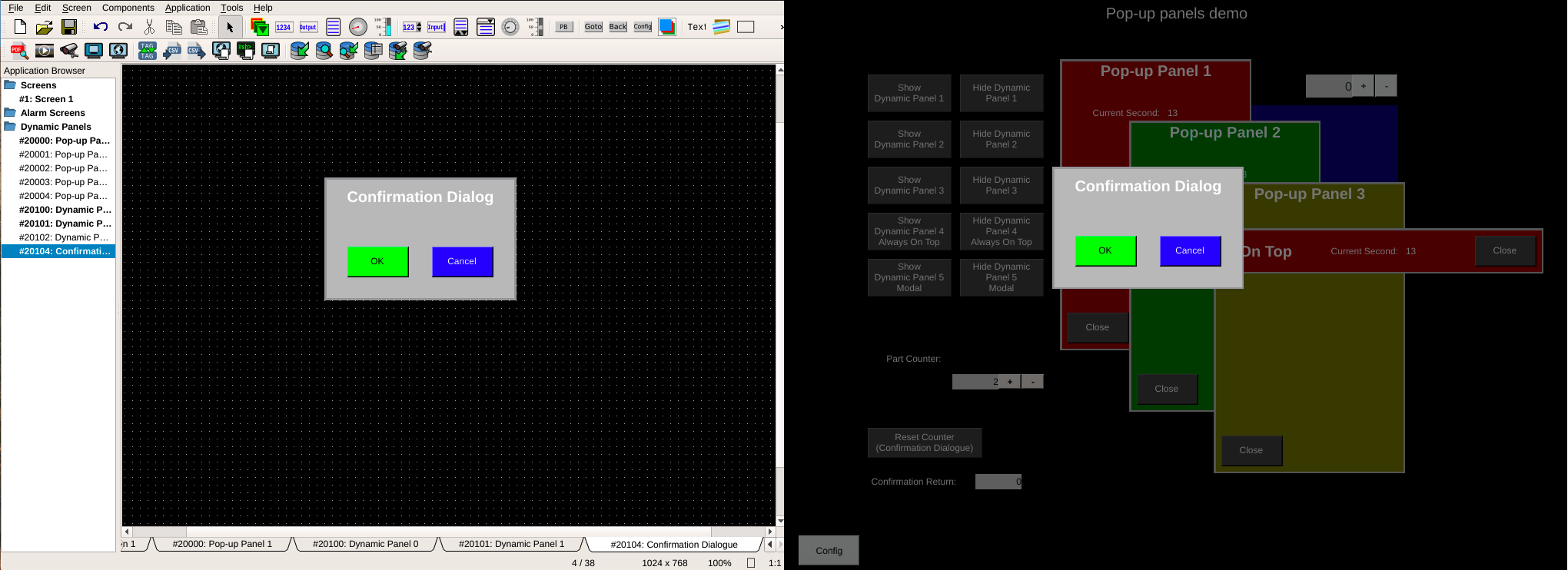Switch to '#20101: Dynamic Panel 1' tab

511,544
